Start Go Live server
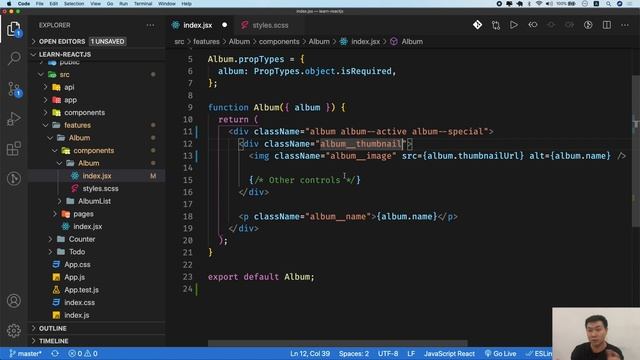 500,353
